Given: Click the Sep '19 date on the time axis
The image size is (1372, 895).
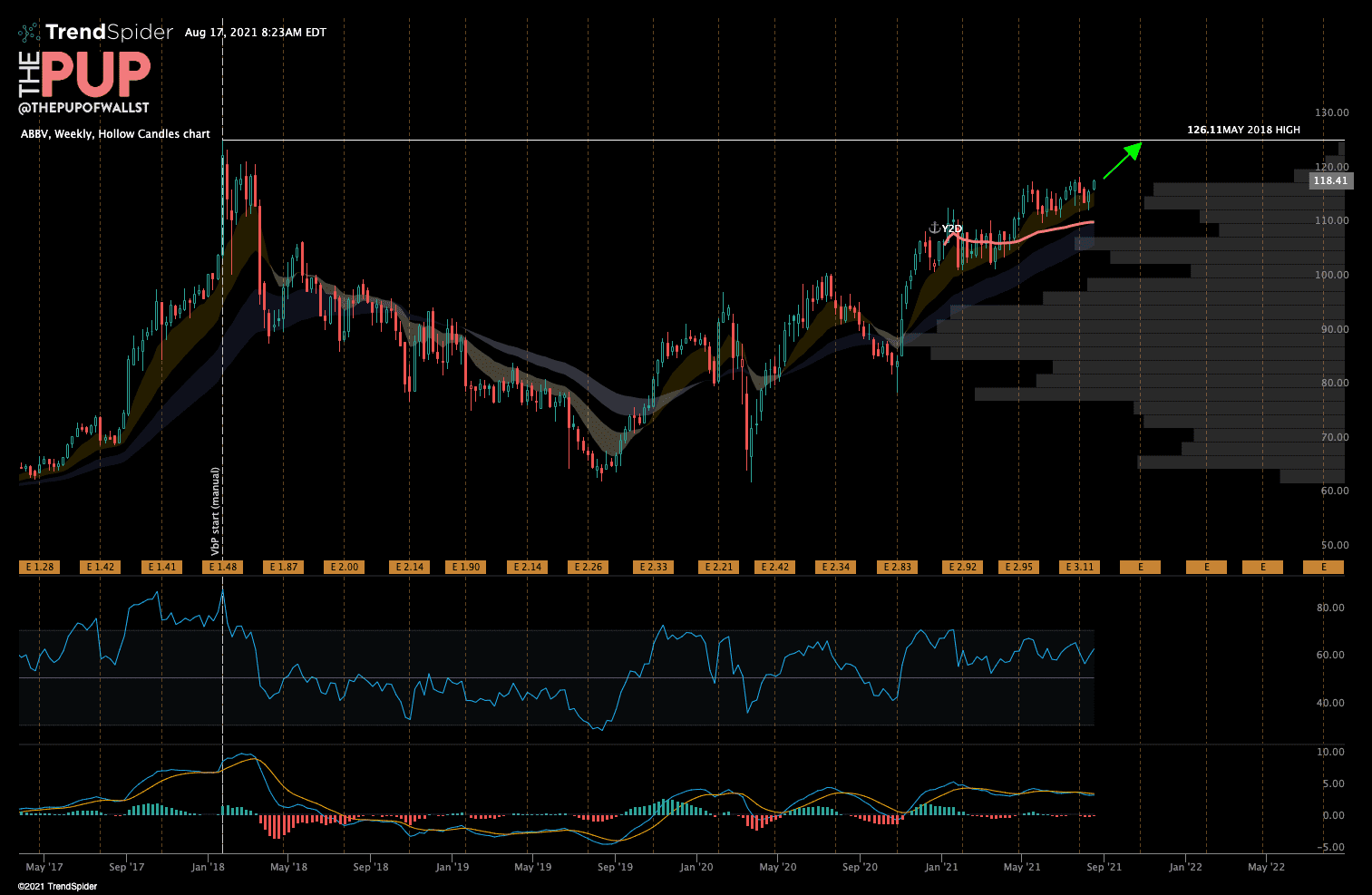Looking at the screenshot, I should (x=615, y=867).
